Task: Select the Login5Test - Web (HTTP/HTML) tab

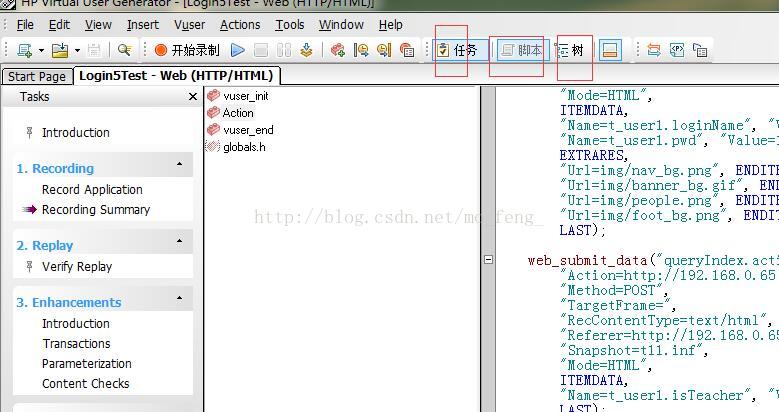Action: click(176, 76)
